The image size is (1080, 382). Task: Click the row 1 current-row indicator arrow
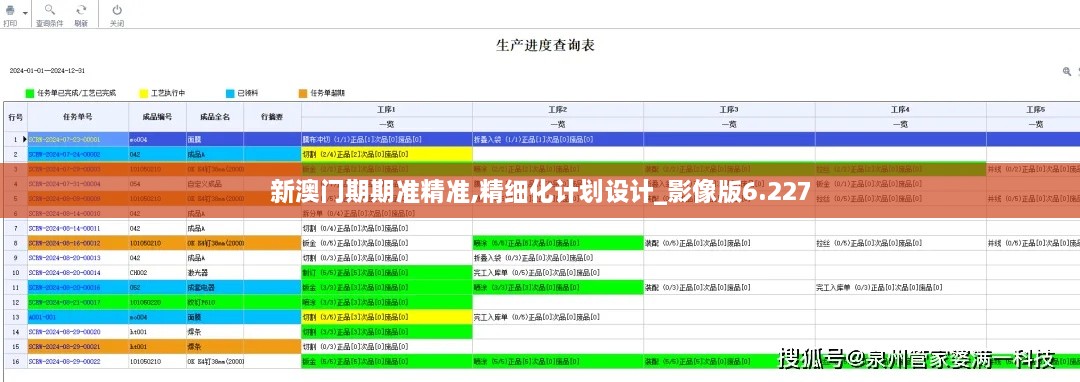[x=25, y=139]
